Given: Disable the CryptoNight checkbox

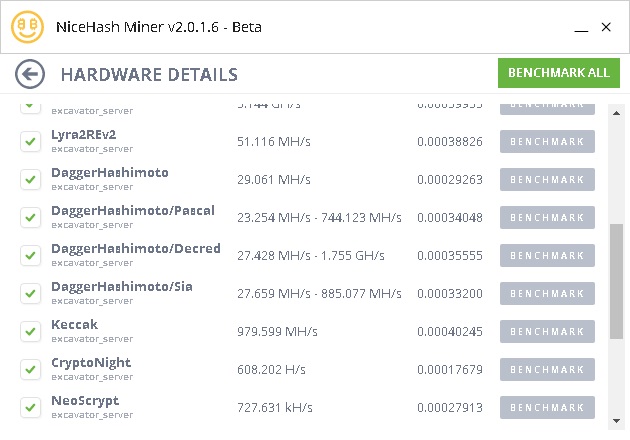Looking at the screenshot, I should (31, 369).
